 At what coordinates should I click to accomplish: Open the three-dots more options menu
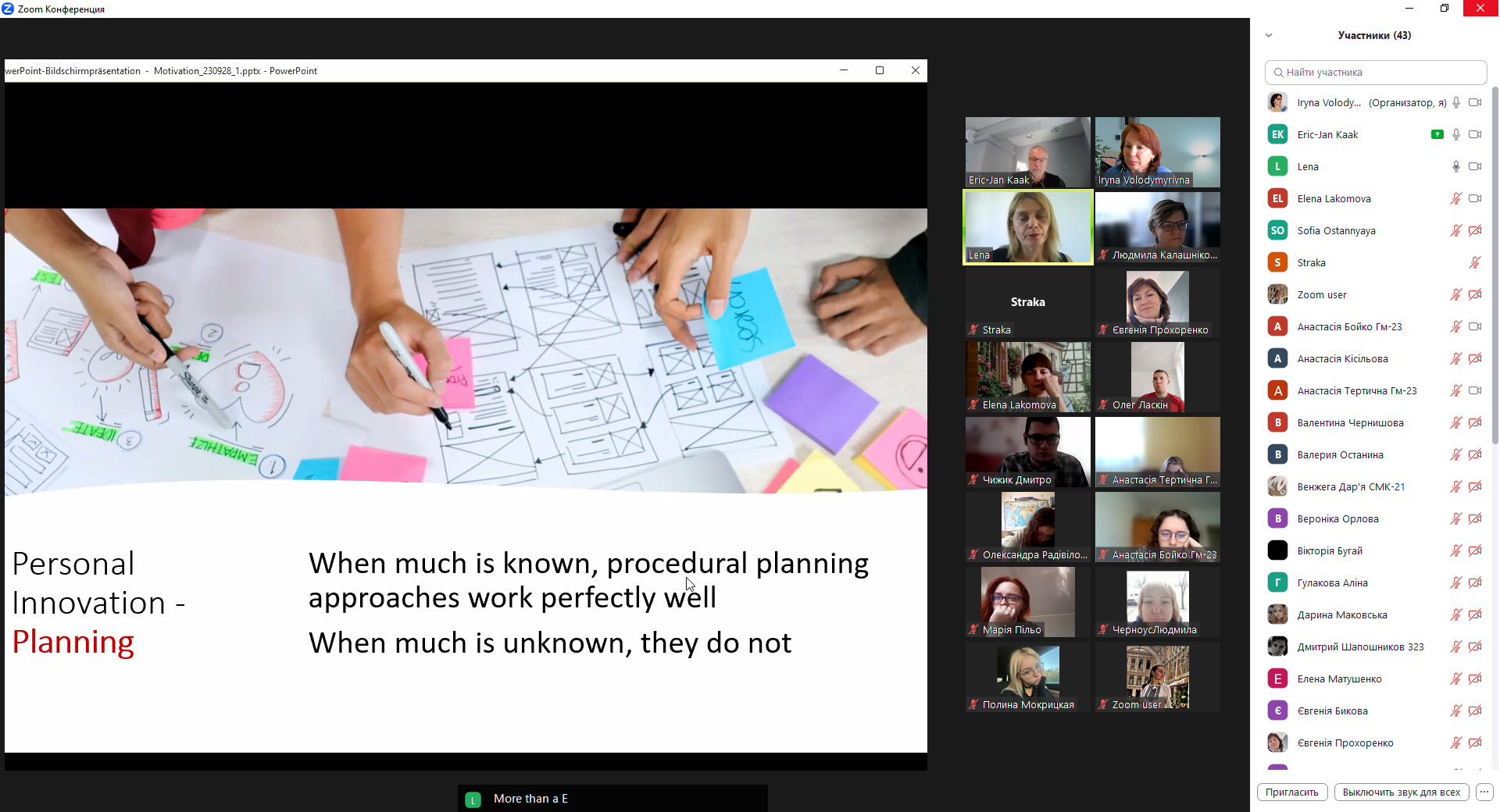click(1484, 792)
